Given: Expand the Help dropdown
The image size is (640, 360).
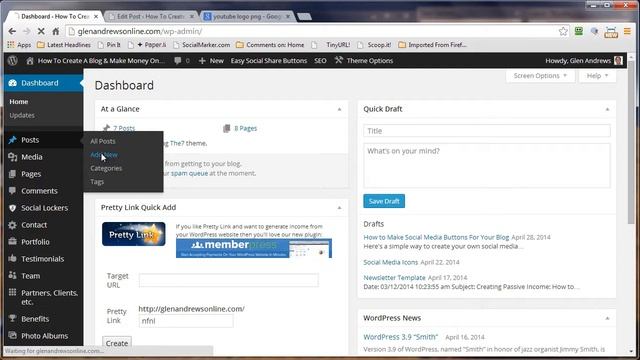Looking at the screenshot, I should point(597,76).
